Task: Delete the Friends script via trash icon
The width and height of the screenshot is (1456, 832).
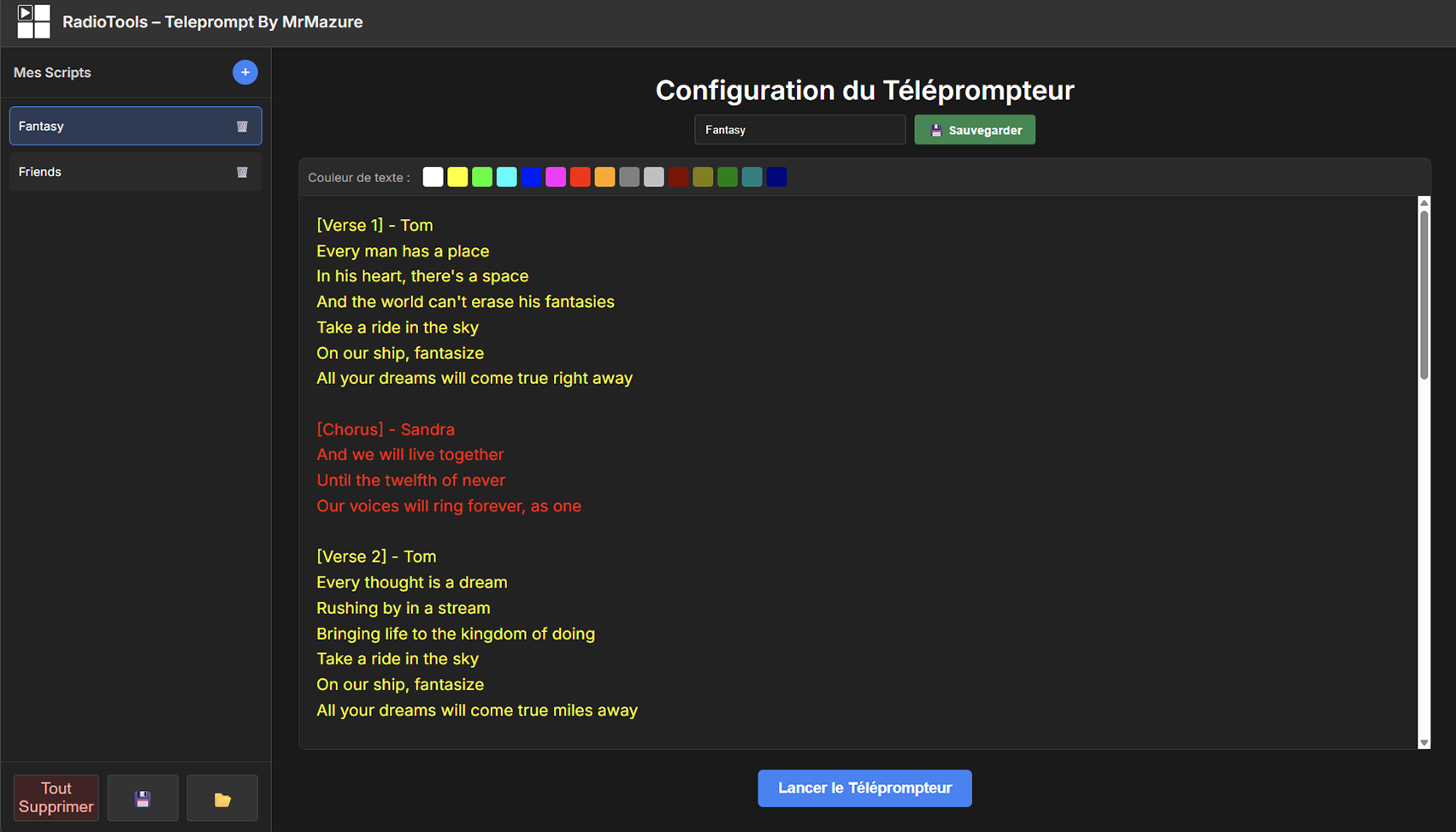Action: (242, 172)
